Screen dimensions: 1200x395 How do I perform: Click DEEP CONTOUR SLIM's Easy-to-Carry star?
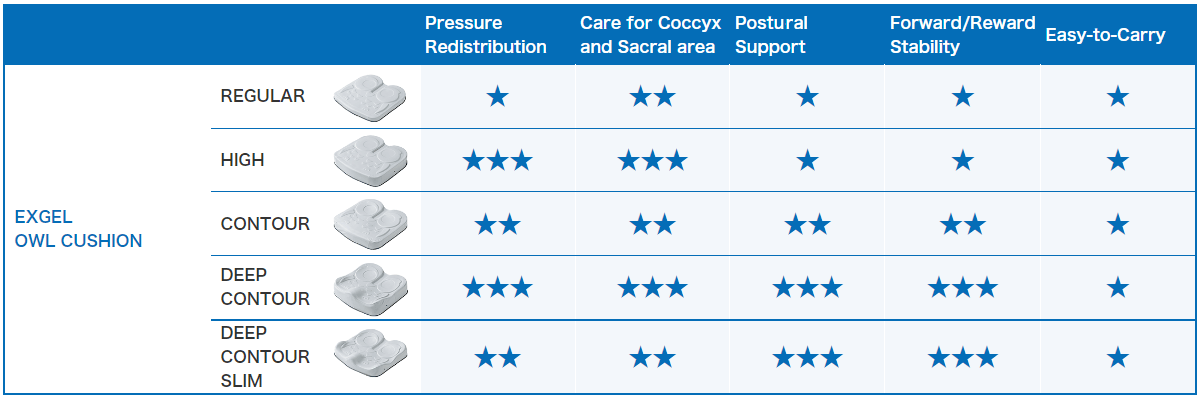1118,357
